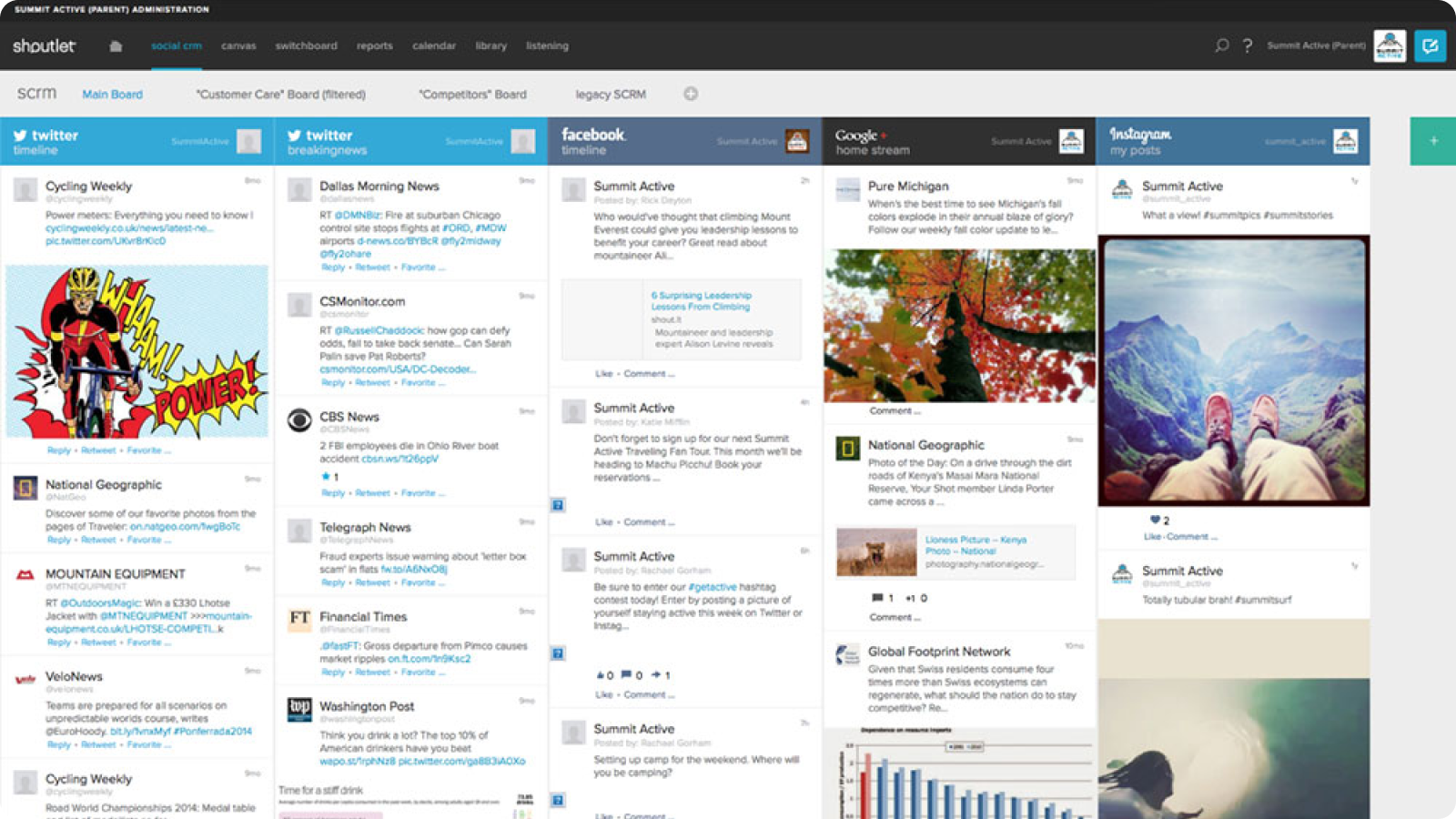Open help question mark icon

pos(1248,45)
